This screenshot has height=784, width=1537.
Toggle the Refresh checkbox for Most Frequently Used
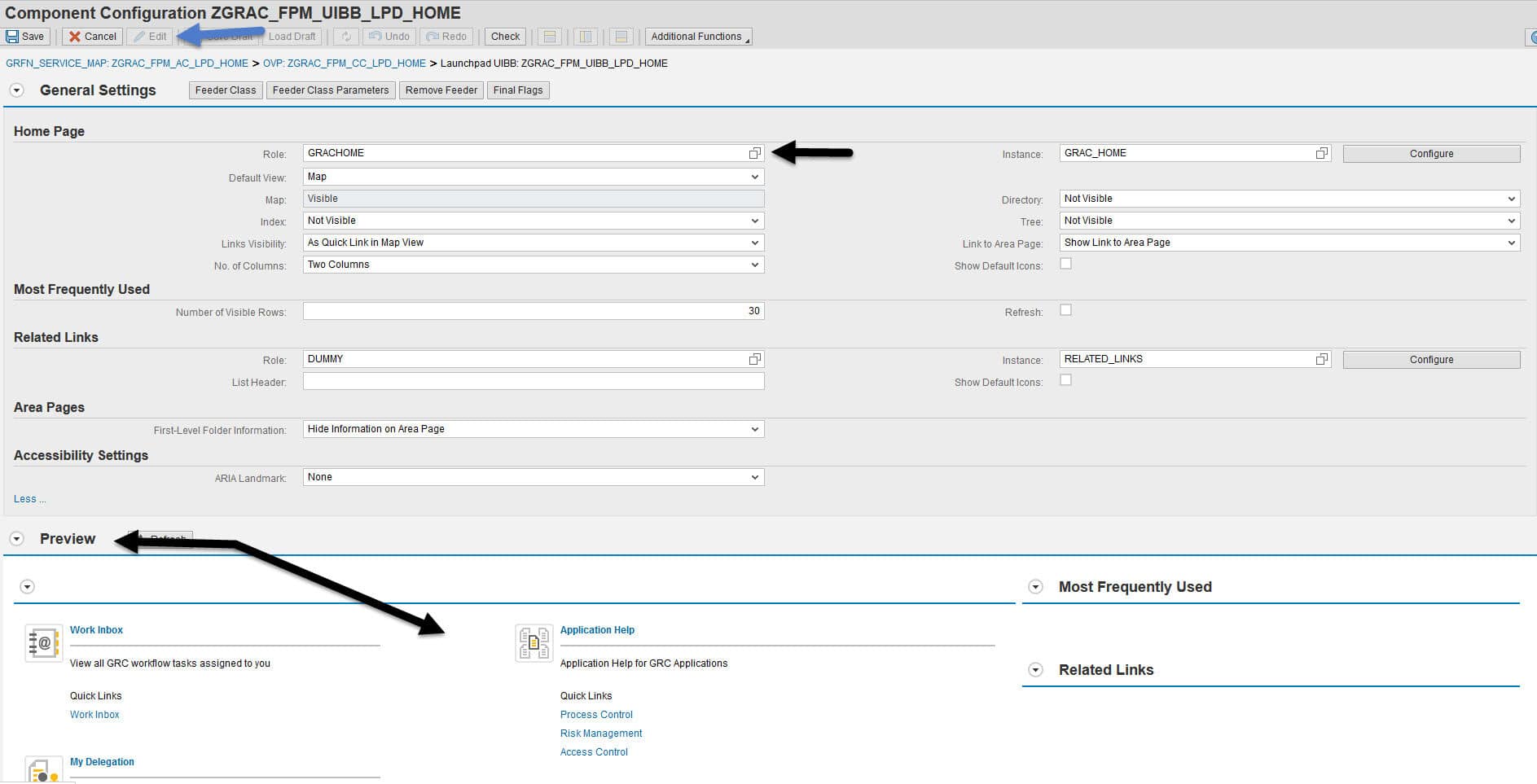1065,310
